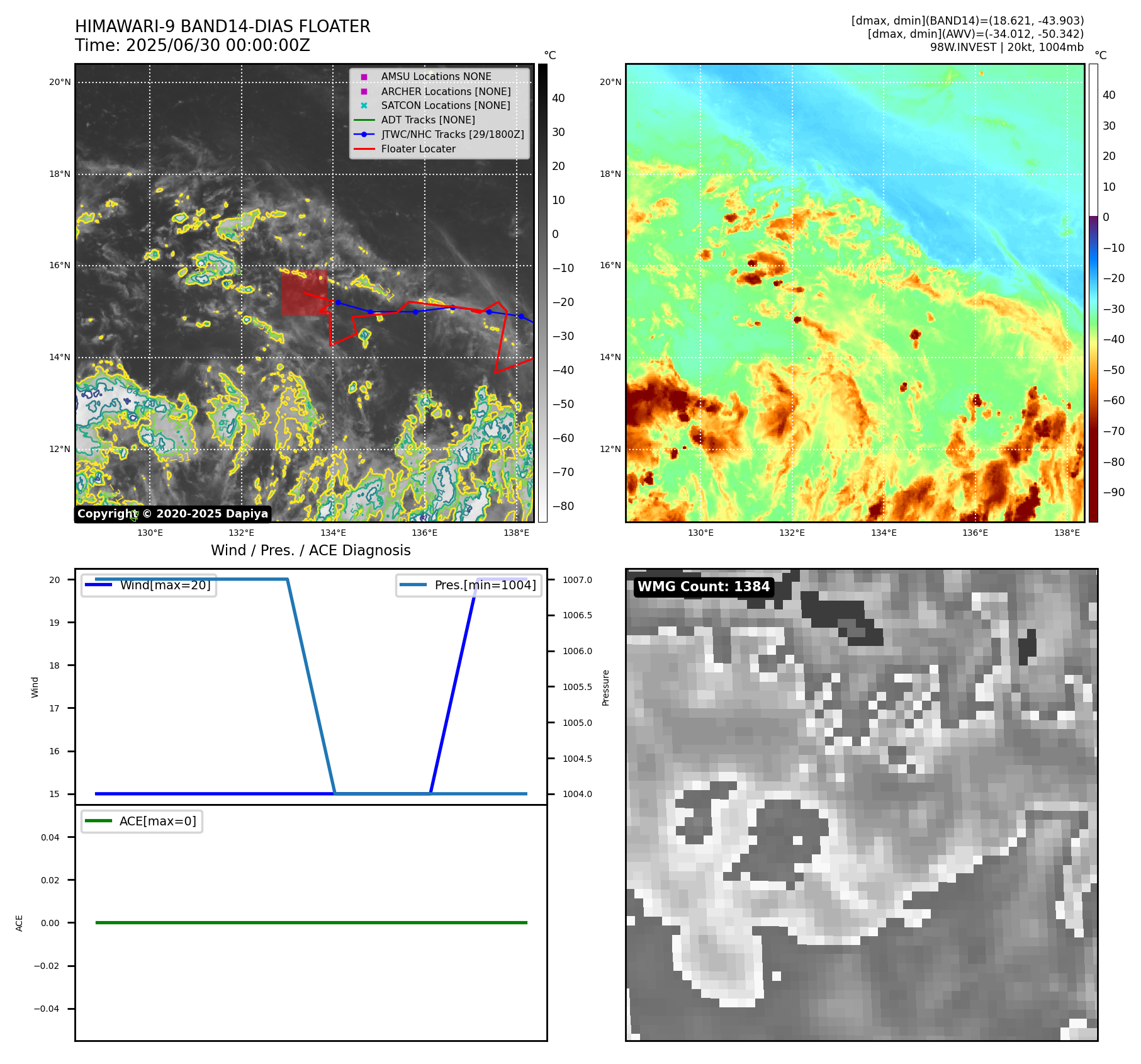
Task: Click 'Wind / Pres. / ACE Diagnosis' title
Action: tap(311, 550)
